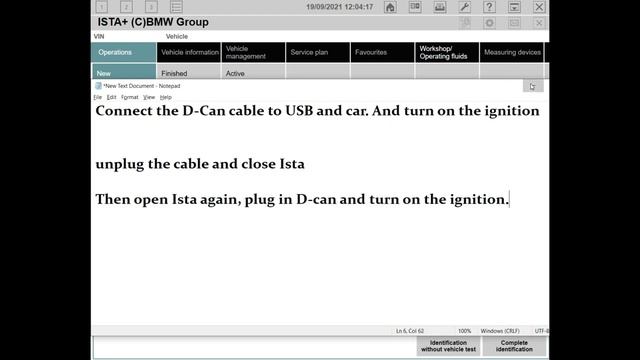Image resolution: width=640 pixels, height=360 pixels.
Task: Open ISTA settings wrench icon
Action: click(x=464, y=7)
